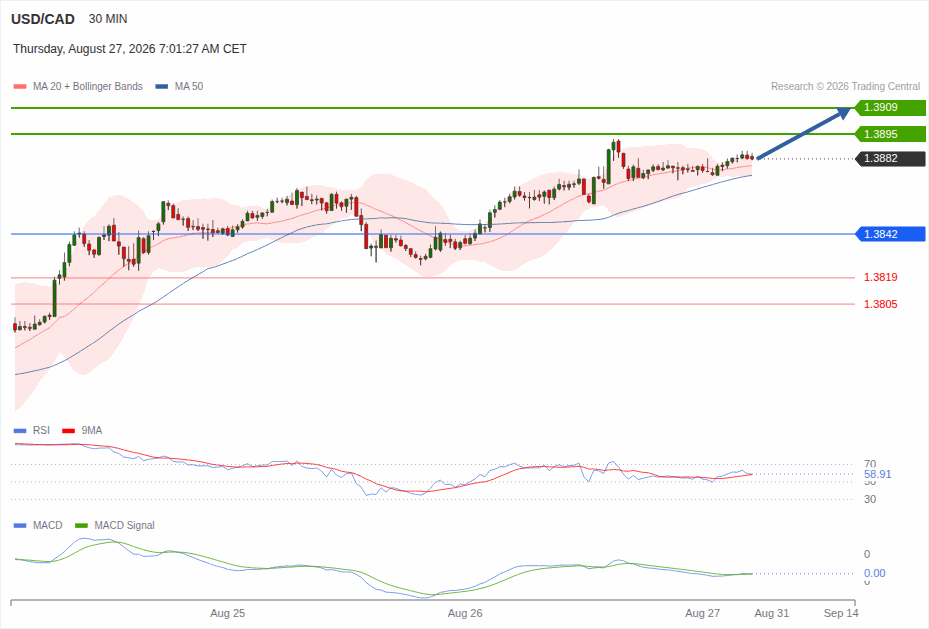This screenshot has width=929, height=629.
Task: Click the MACD Signal legend label
Action: coord(124,525)
